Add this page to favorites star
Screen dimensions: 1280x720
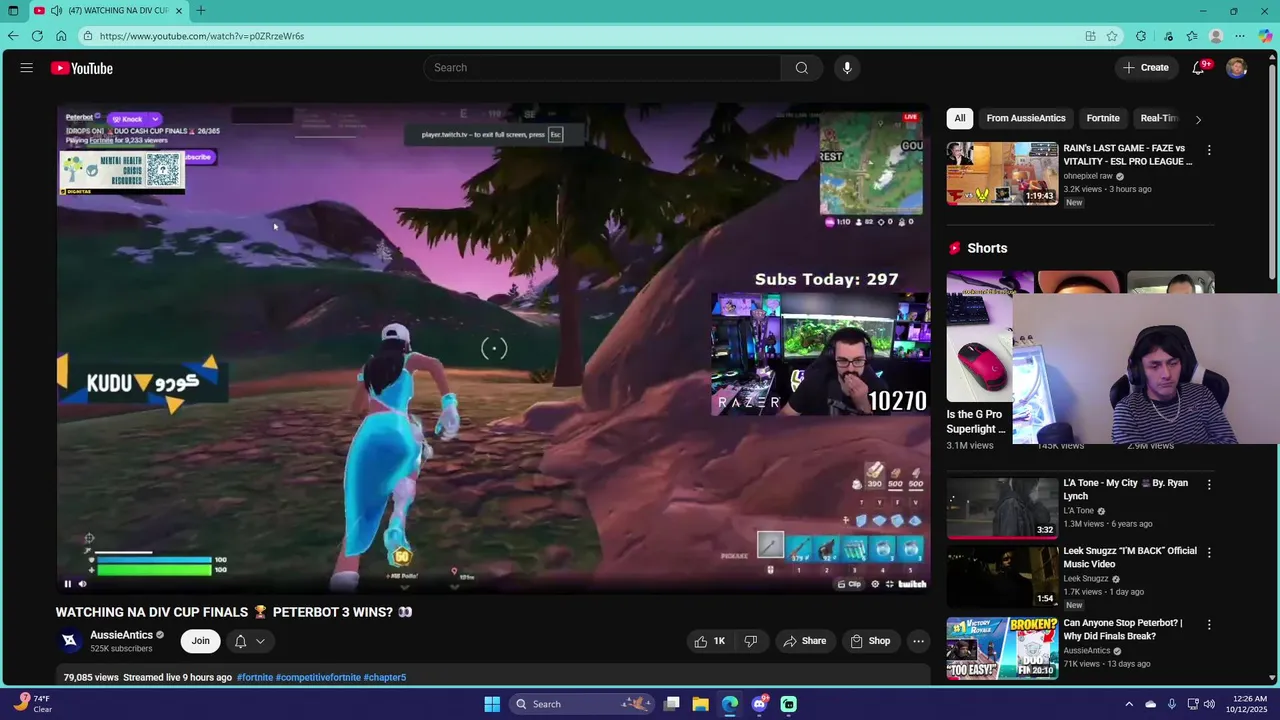[x=1112, y=36]
